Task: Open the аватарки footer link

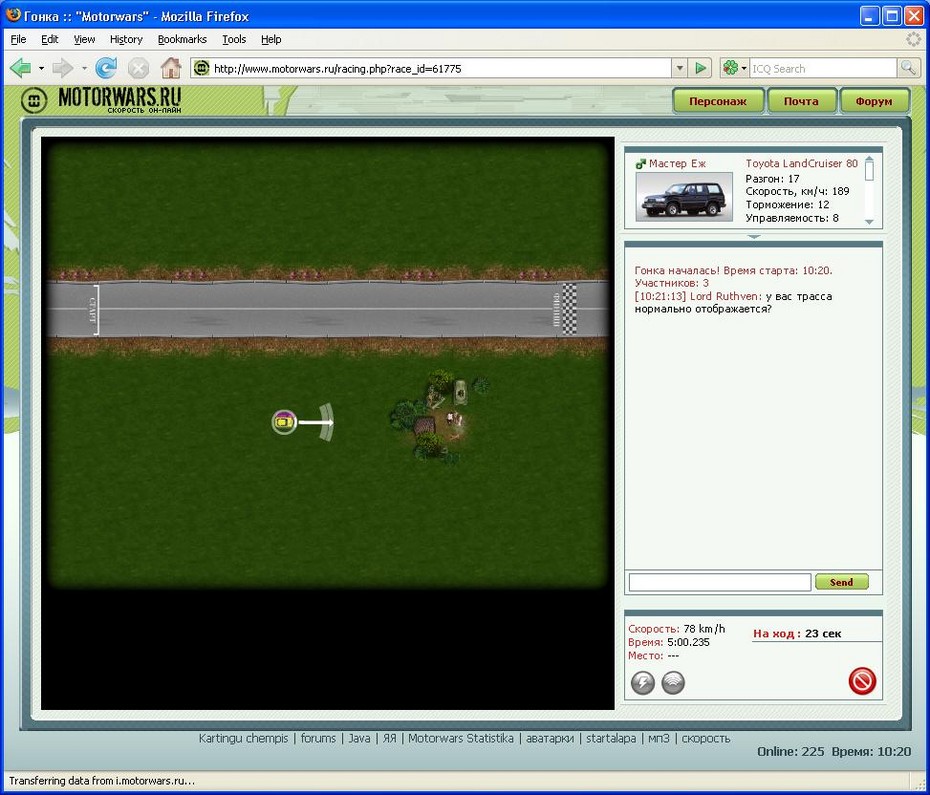Action: click(x=550, y=739)
